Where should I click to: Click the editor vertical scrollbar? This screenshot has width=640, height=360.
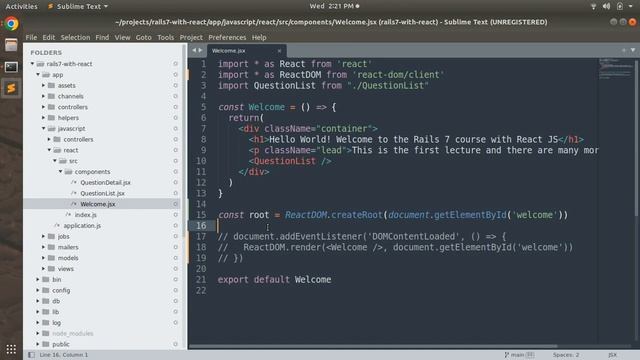tap(636, 139)
